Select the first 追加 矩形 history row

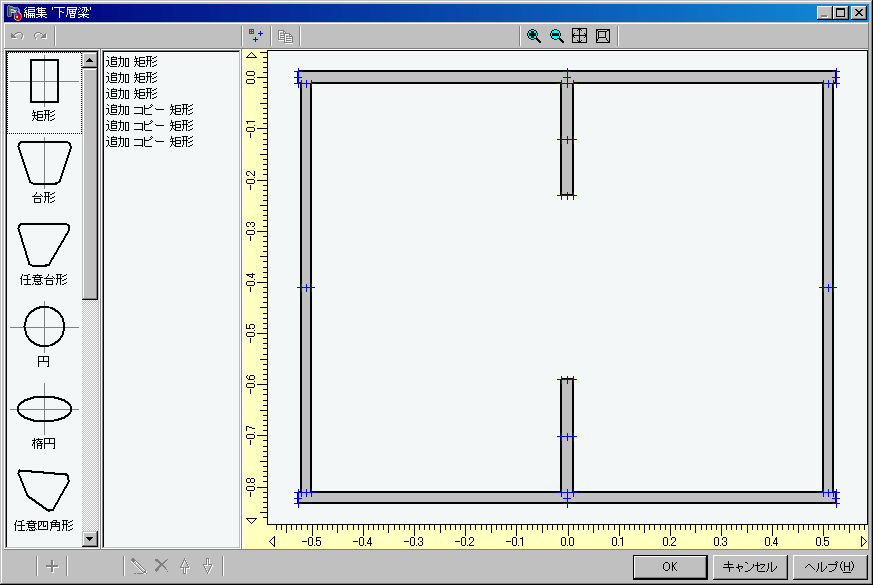[131, 61]
